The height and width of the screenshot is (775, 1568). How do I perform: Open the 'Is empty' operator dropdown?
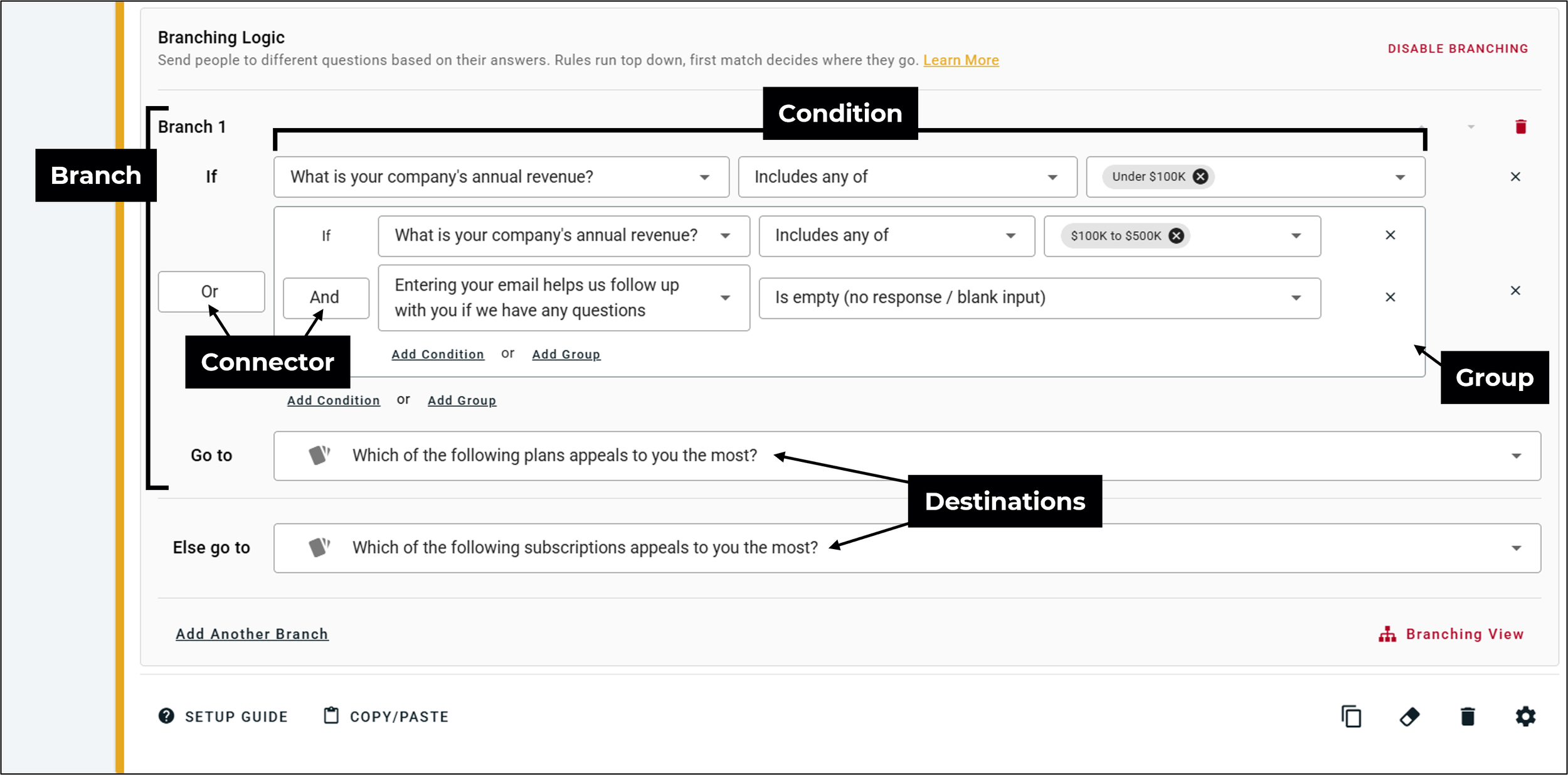pos(1040,298)
